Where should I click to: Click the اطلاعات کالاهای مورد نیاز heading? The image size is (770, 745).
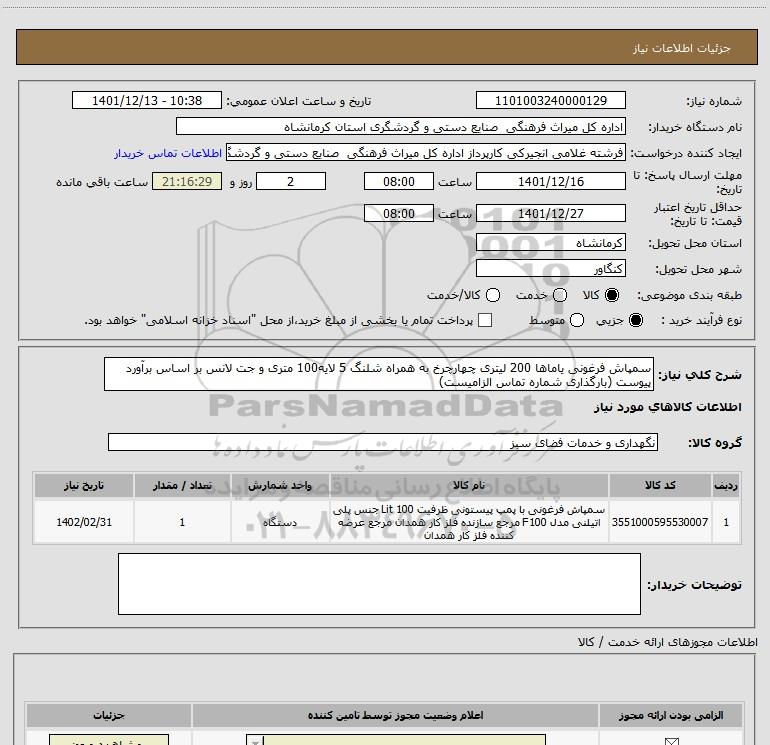point(668,407)
